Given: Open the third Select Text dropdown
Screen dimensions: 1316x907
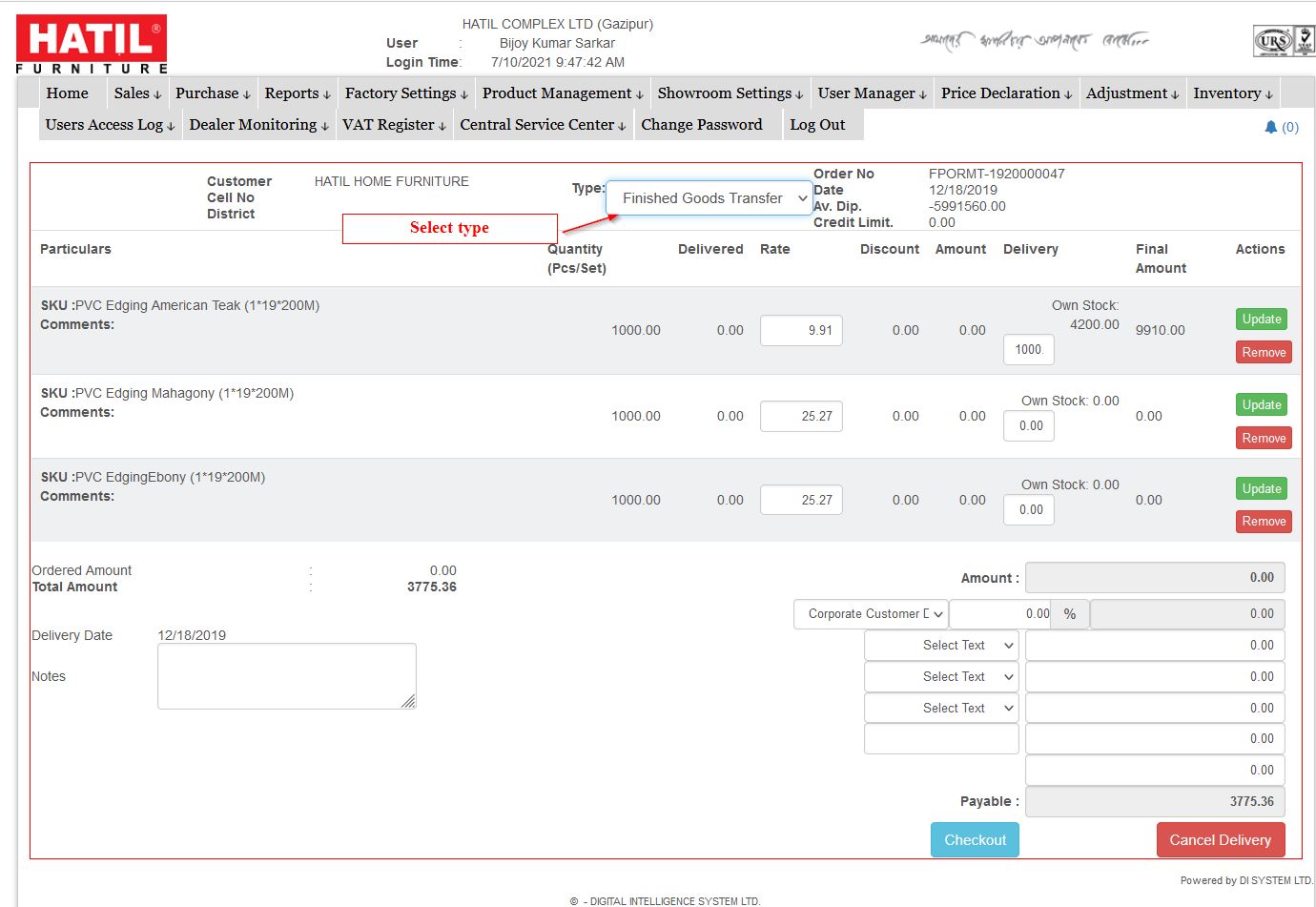Looking at the screenshot, I should pyautogui.click(x=941, y=709).
